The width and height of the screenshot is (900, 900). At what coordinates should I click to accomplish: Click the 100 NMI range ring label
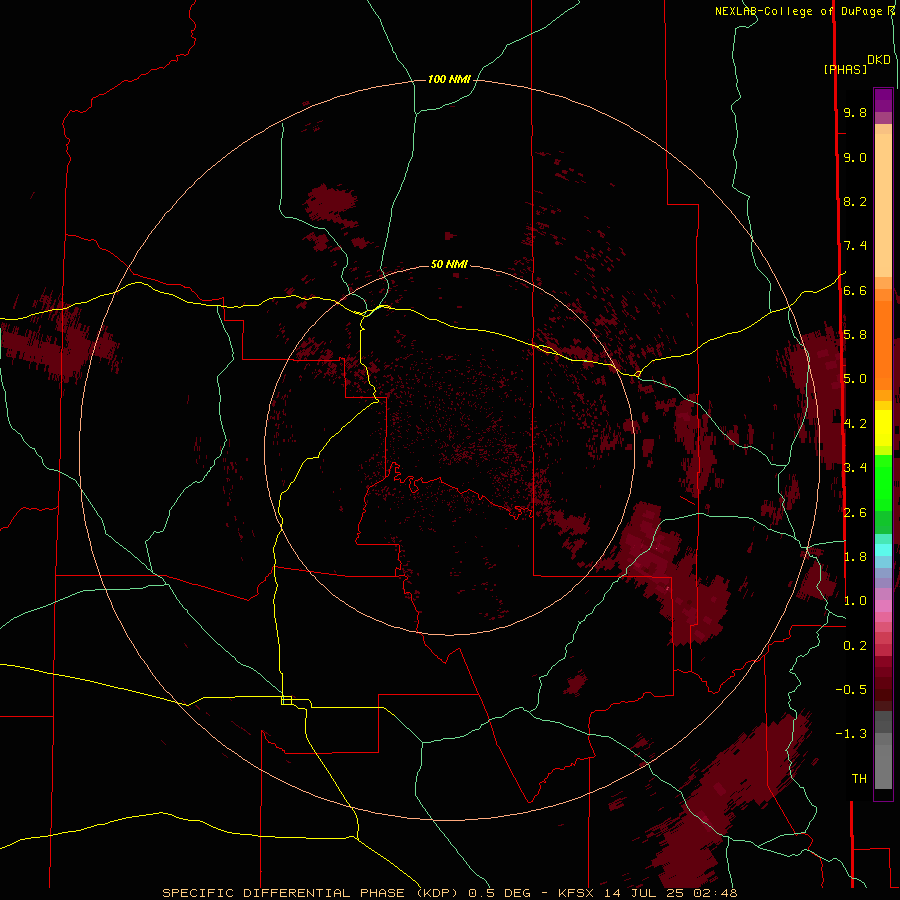pyautogui.click(x=449, y=79)
